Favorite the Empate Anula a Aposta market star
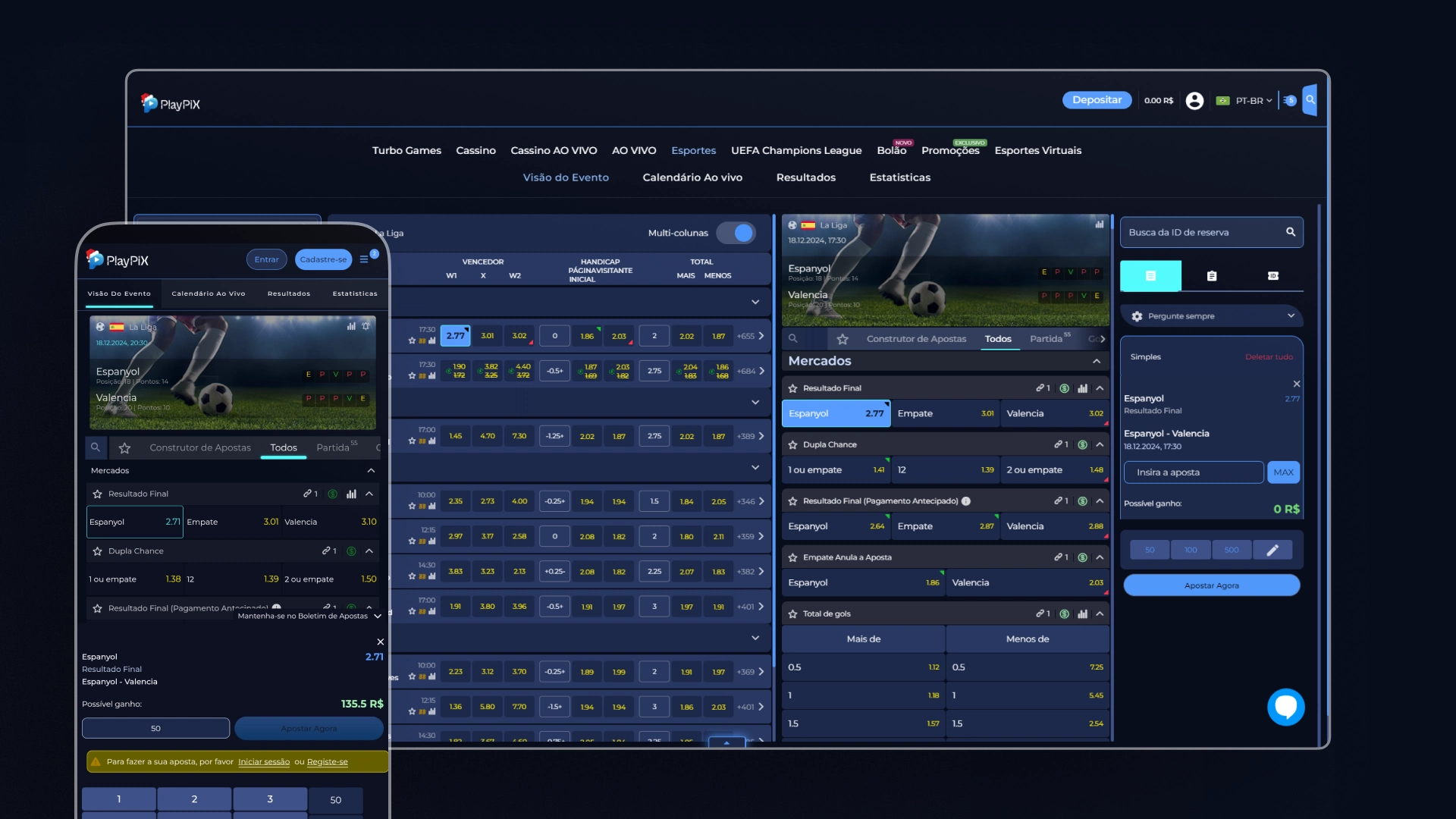 pyautogui.click(x=792, y=557)
